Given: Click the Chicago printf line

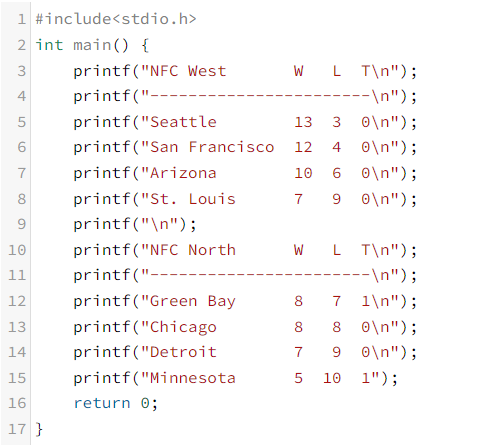Looking at the screenshot, I should click(245, 327).
